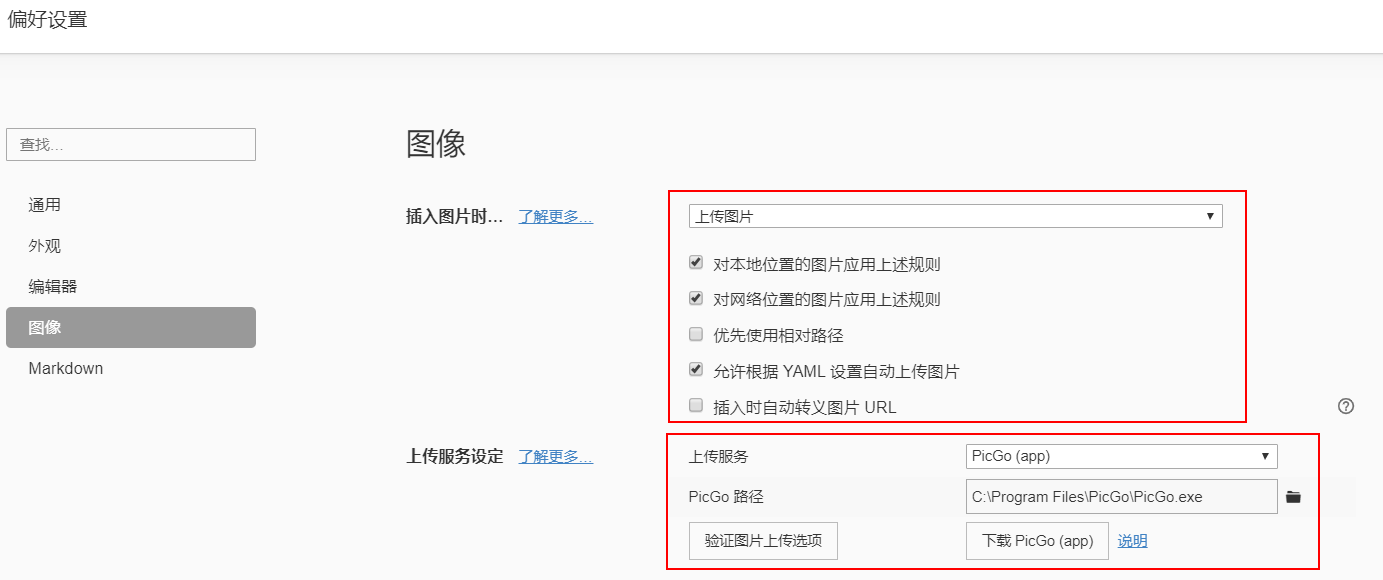This screenshot has width=1383, height=580.
Task: Open 了解更多 link beside 上传服务设定
Action: click(x=555, y=457)
